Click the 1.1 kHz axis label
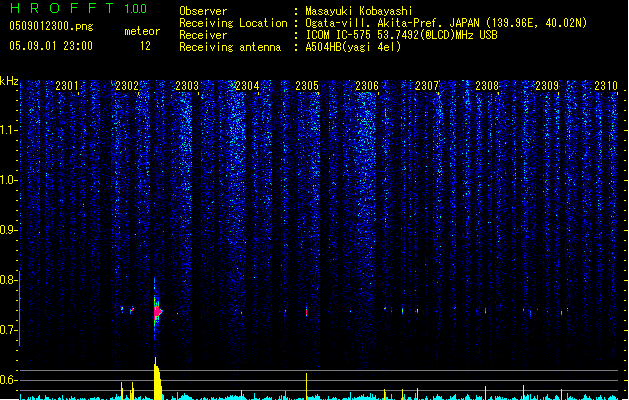The image size is (629, 400). (9, 130)
